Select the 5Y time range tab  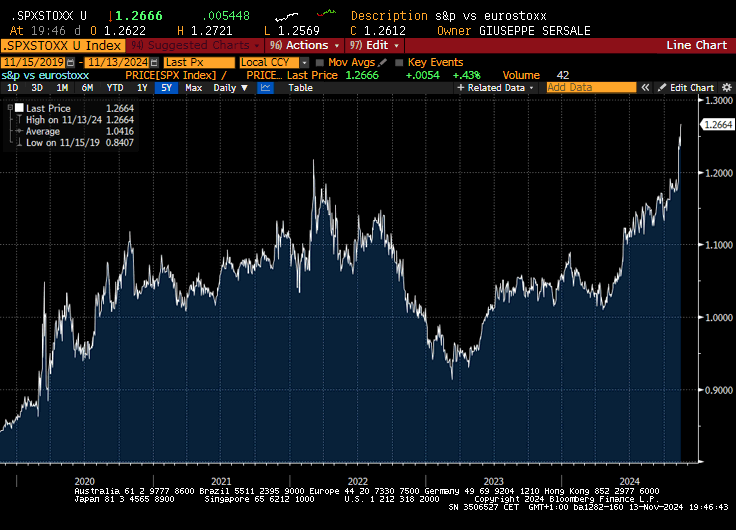166,88
